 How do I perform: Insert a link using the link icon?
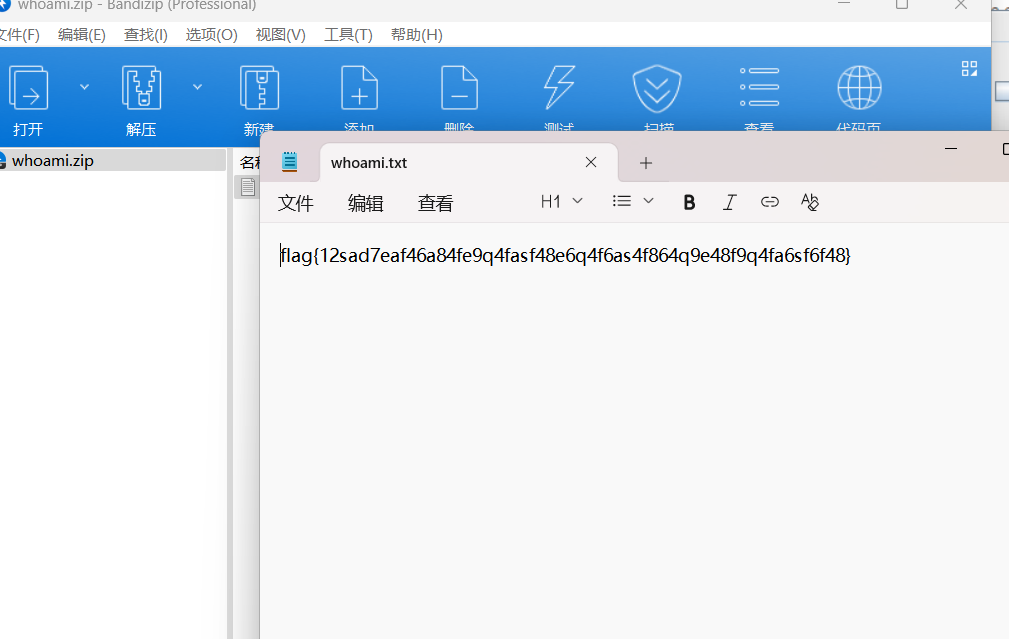point(769,202)
